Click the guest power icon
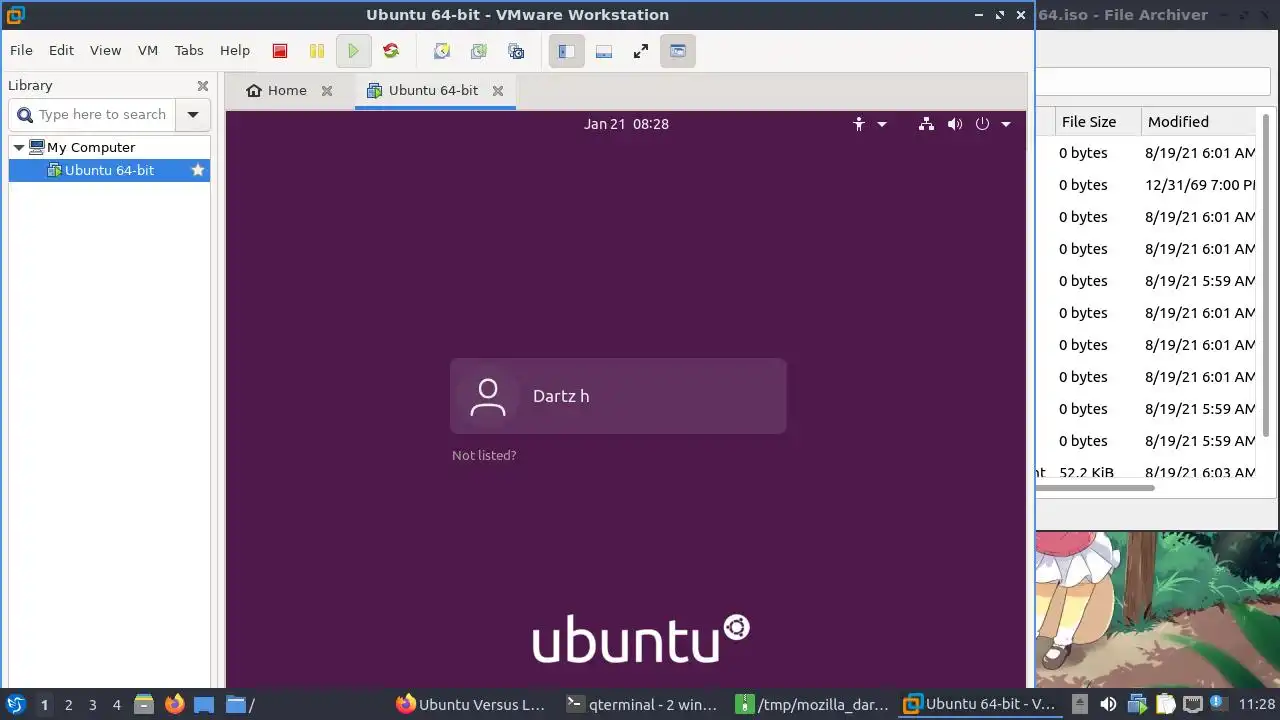 pos(982,124)
